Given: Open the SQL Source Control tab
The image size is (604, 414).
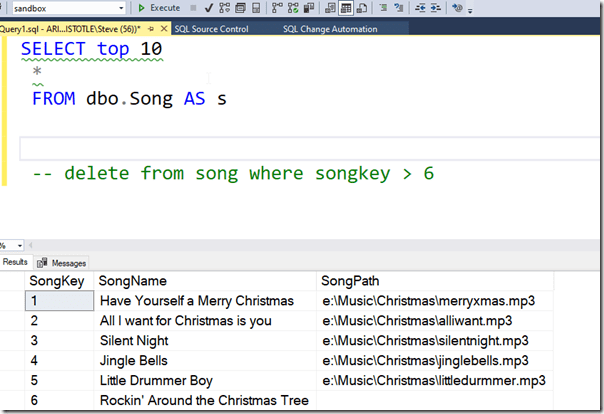Looking at the screenshot, I should click(211, 29).
